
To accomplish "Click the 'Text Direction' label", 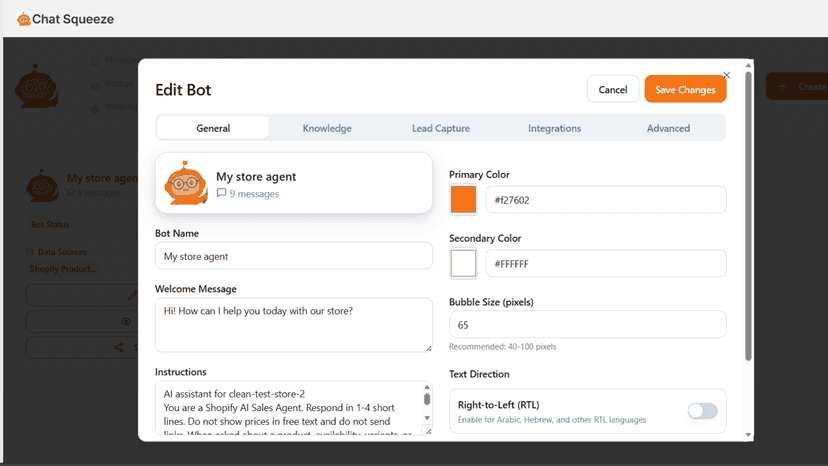I will click(479, 374).
